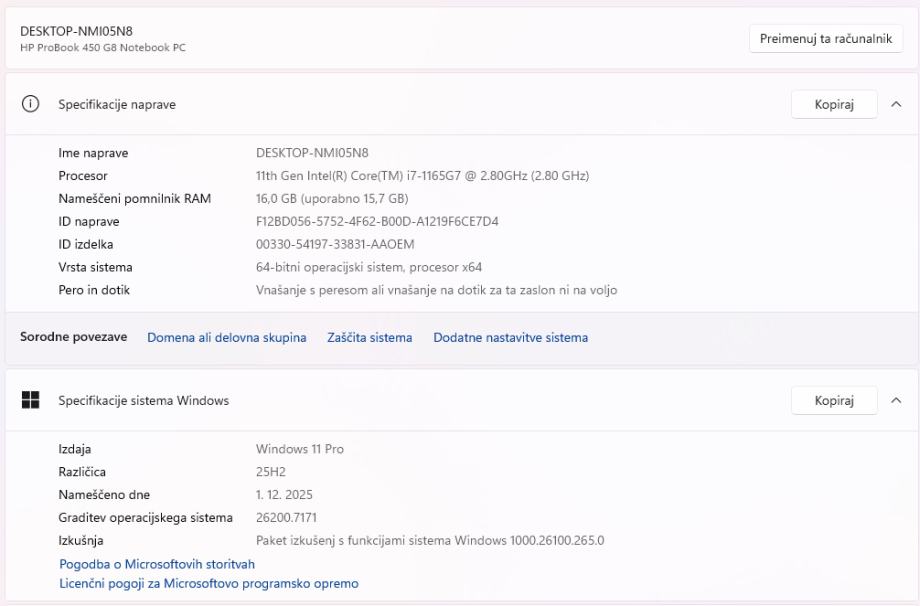Screen dimensions: 920x606
Task: Select the product ID 00330-54197-33831-AAOEM
Action: (x=335, y=245)
